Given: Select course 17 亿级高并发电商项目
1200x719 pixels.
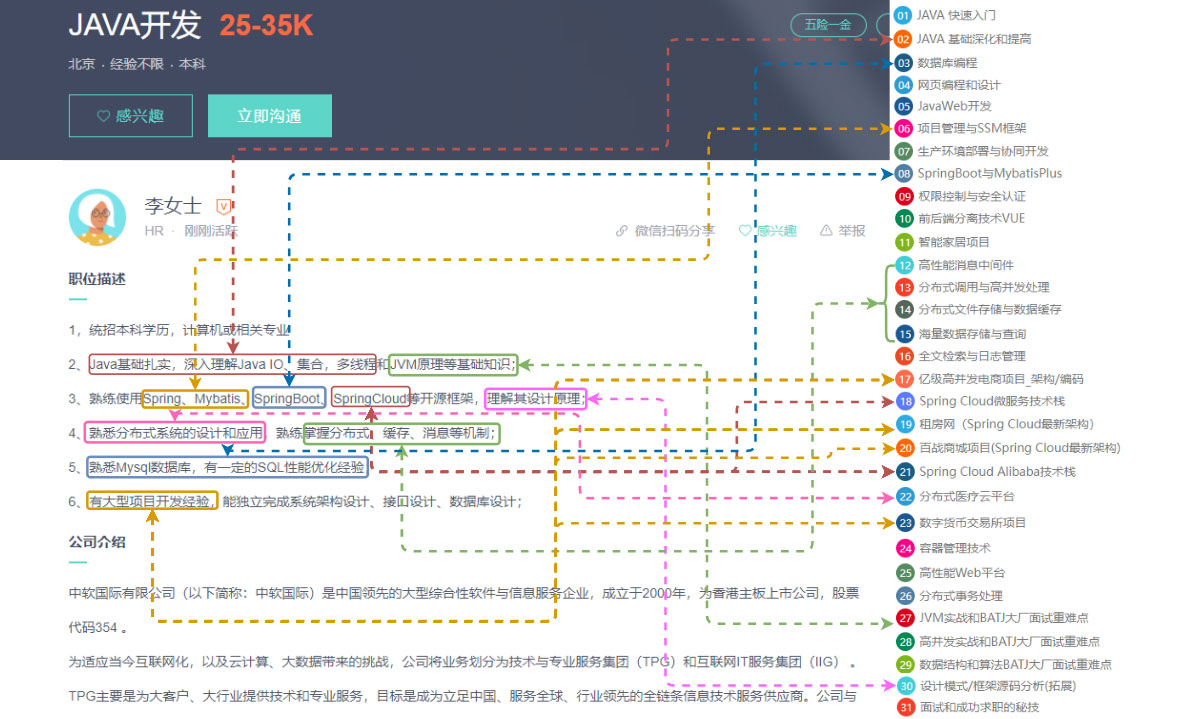Looking at the screenshot, I should tap(989, 379).
